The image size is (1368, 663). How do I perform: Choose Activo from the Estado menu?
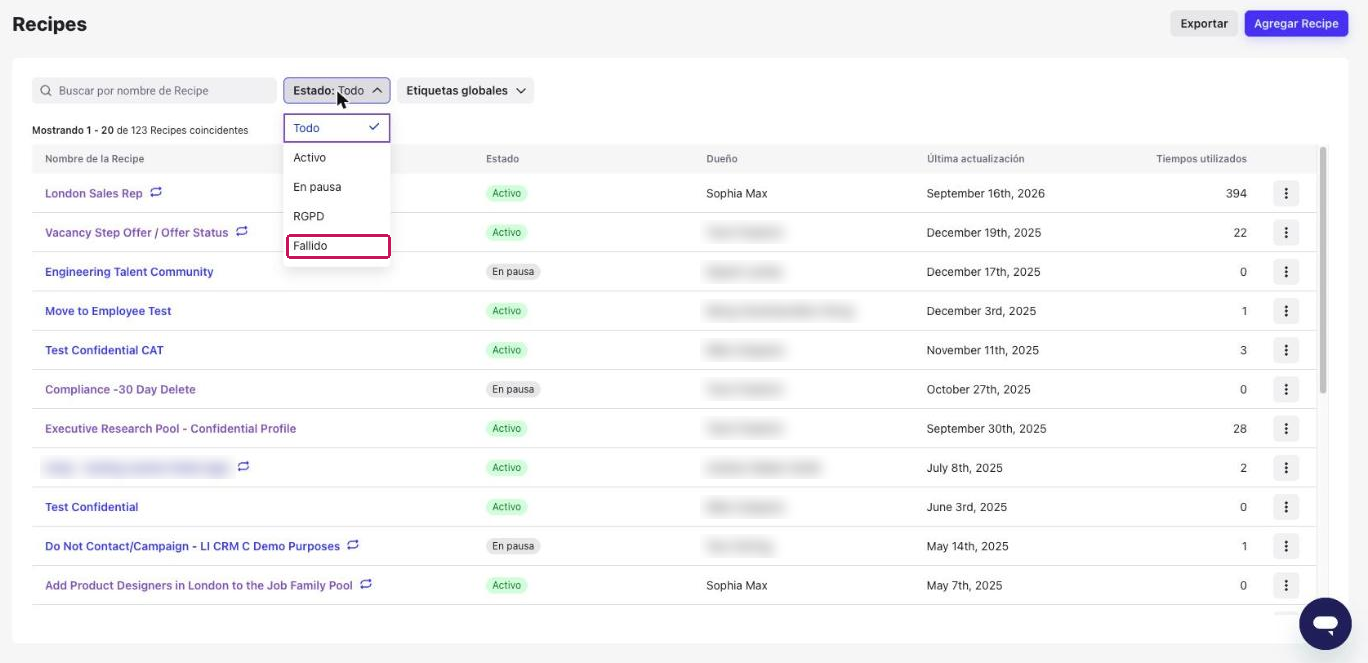(x=336, y=158)
